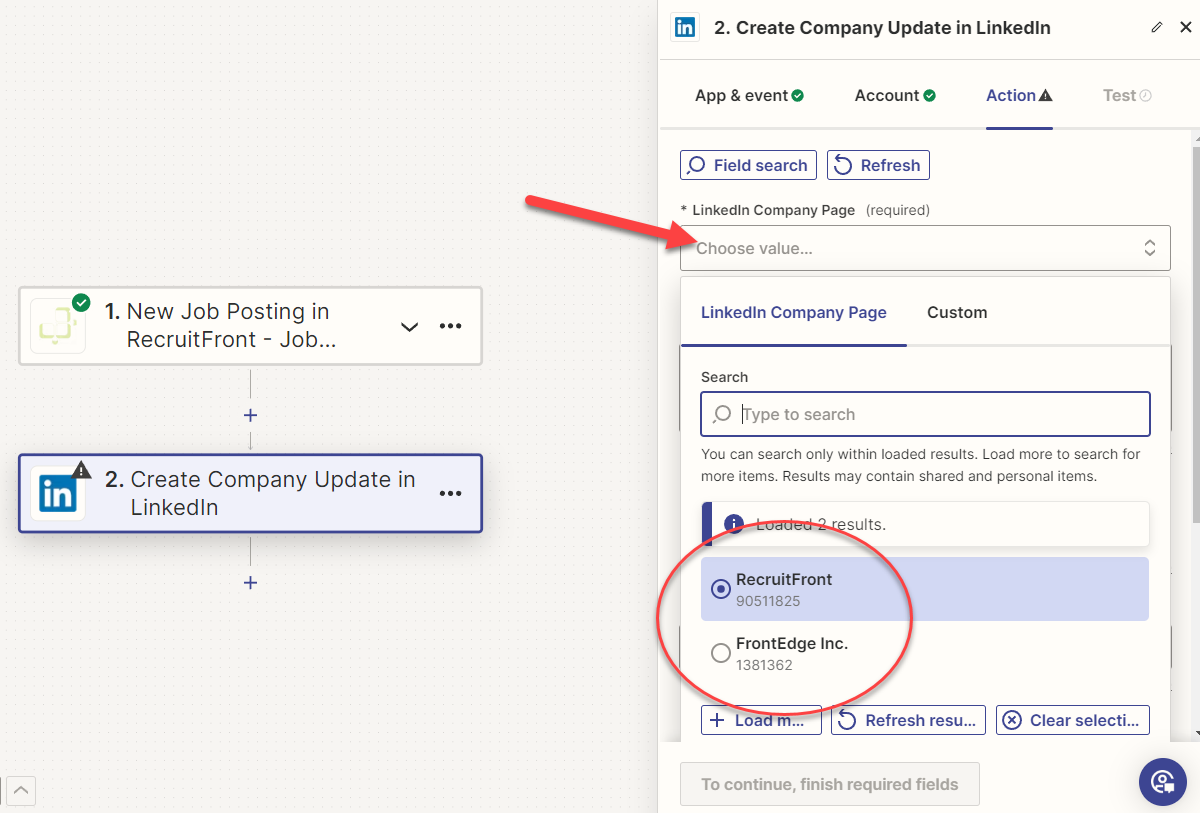The width and height of the screenshot is (1200, 813).
Task: Add a step below the LinkedIn step
Action: 250,582
